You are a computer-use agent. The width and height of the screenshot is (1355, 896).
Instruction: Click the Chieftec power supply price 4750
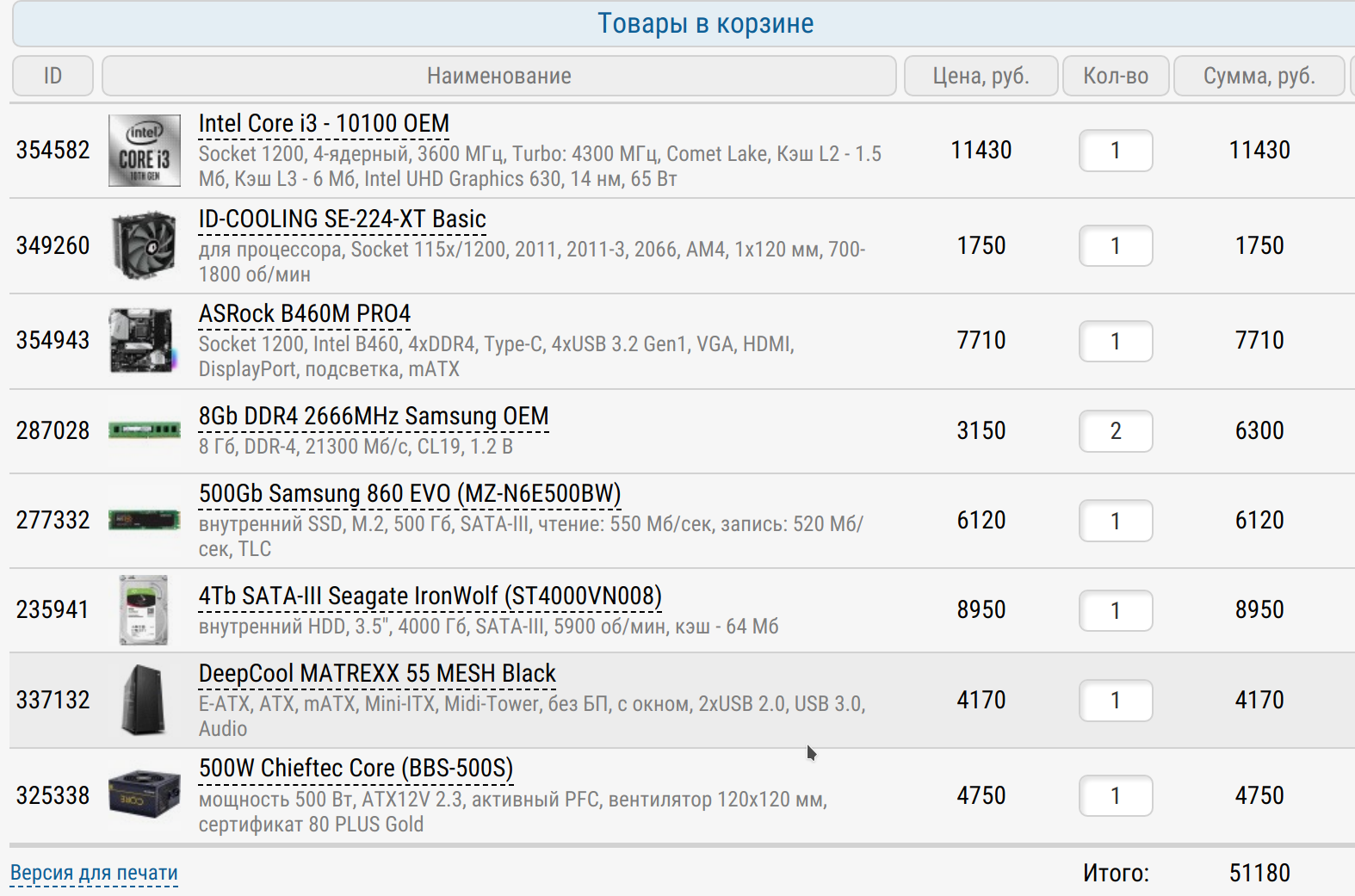[981, 795]
